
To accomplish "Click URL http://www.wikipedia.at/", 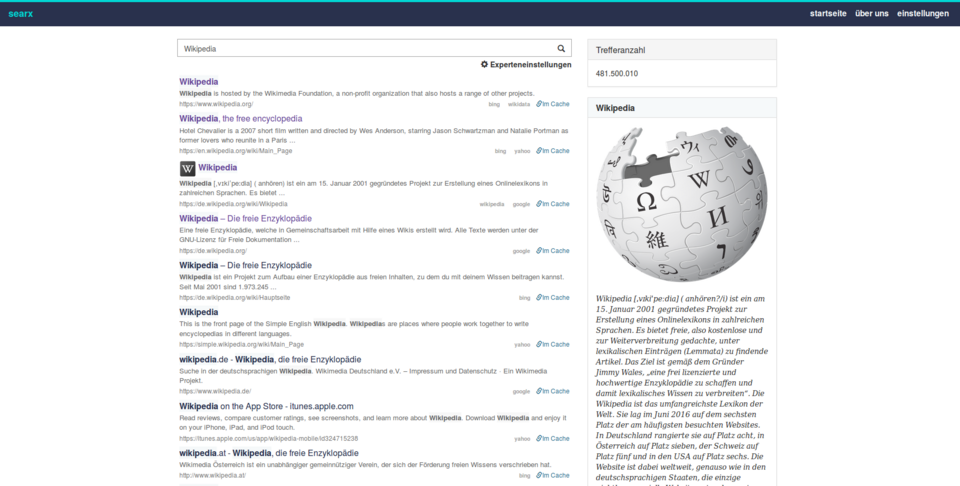I will pos(212,475).
